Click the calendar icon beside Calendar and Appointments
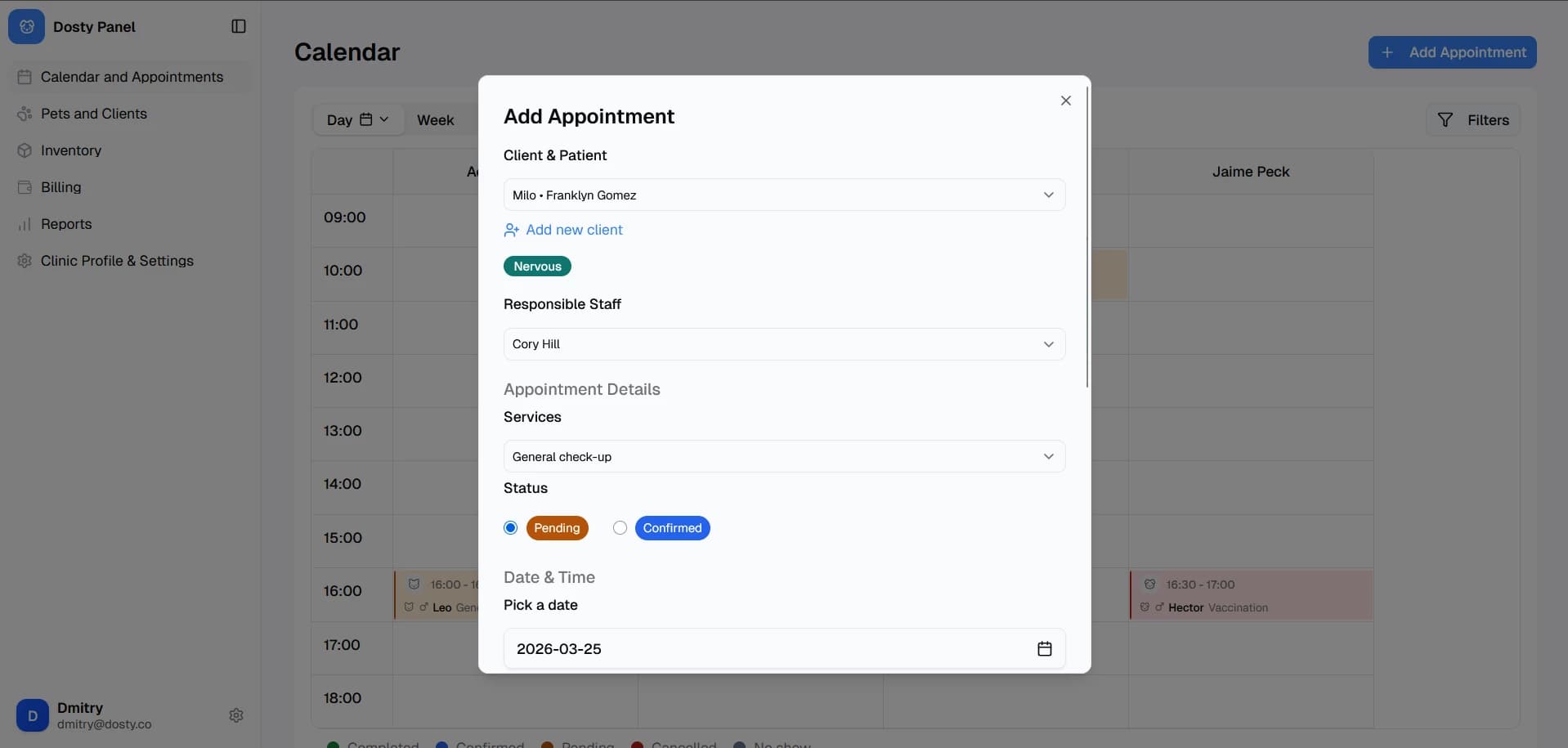The width and height of the screenshot is (1568, 748). coord(25,77)
